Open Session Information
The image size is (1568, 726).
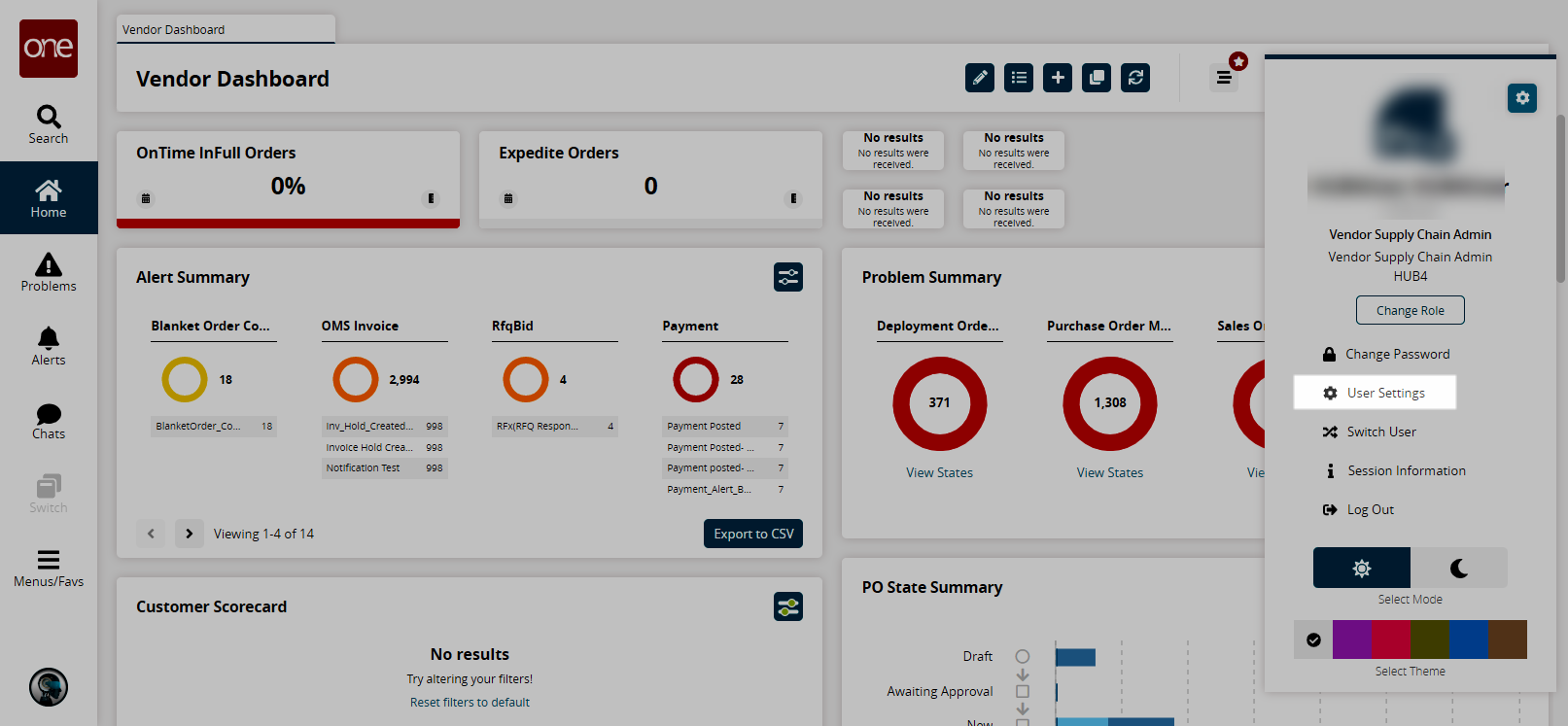click(x=1394, y=470)
